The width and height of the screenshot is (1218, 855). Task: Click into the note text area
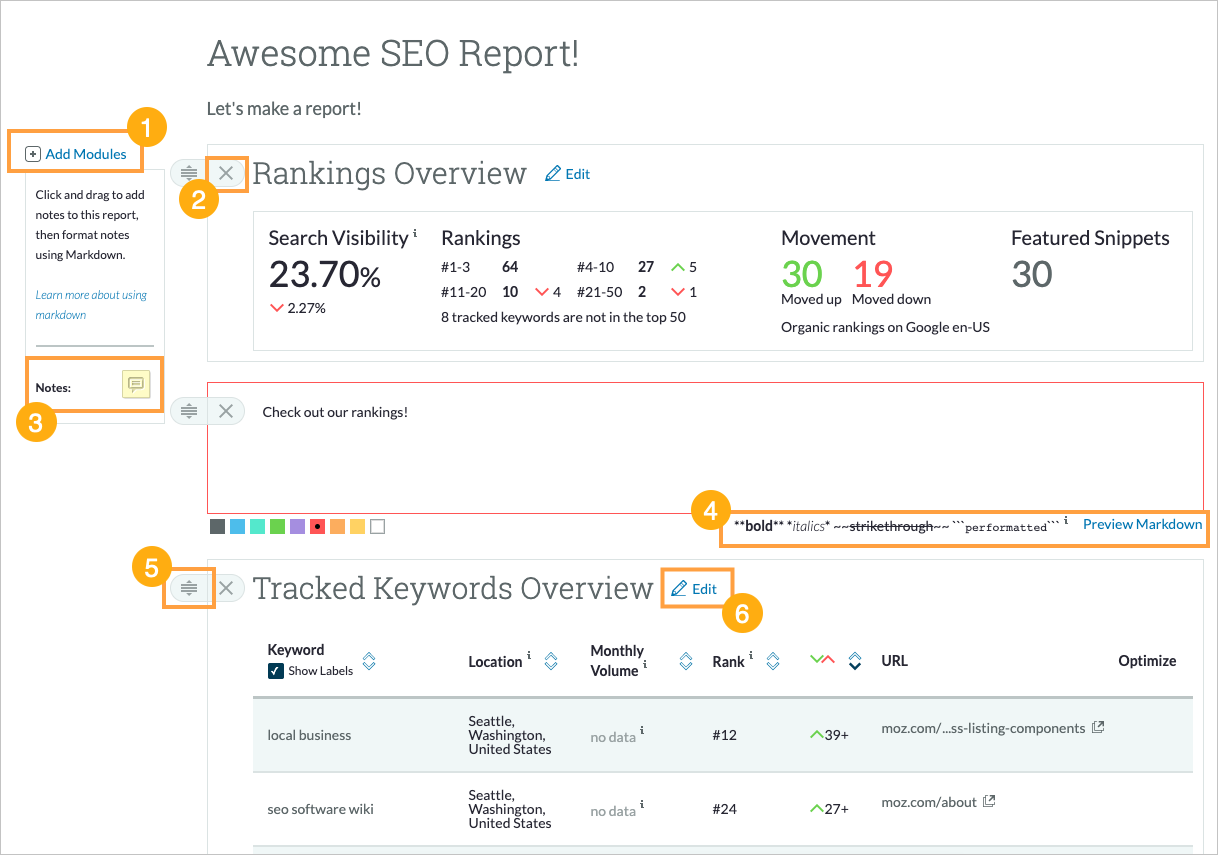click(700, 450)
